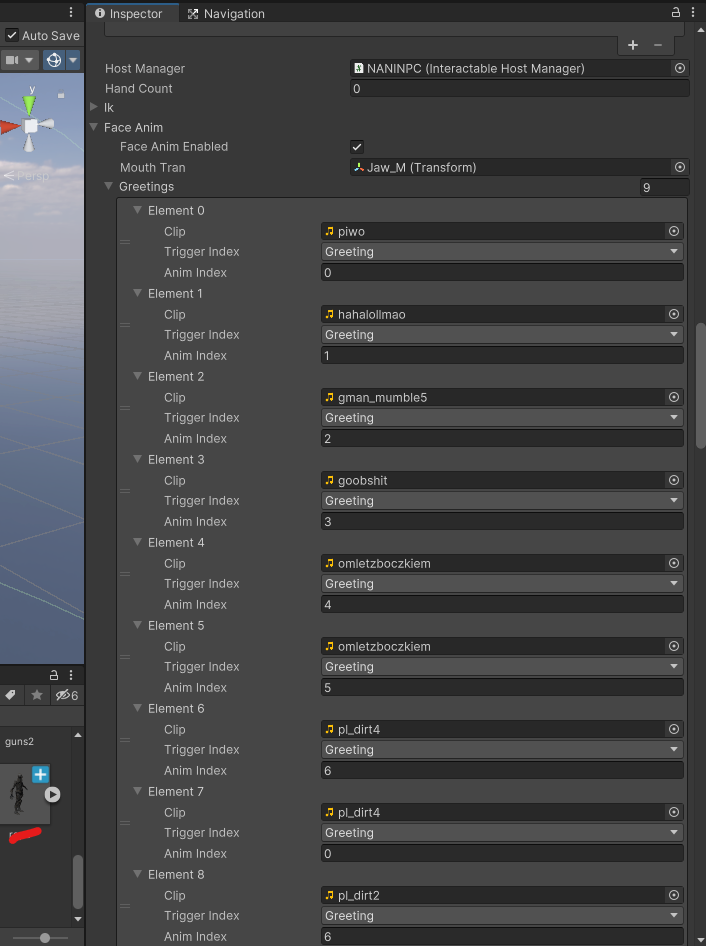Viewport: 706px width, 946px height.
Task: Click the gizmos globe icon
Action: coord(54,60)
